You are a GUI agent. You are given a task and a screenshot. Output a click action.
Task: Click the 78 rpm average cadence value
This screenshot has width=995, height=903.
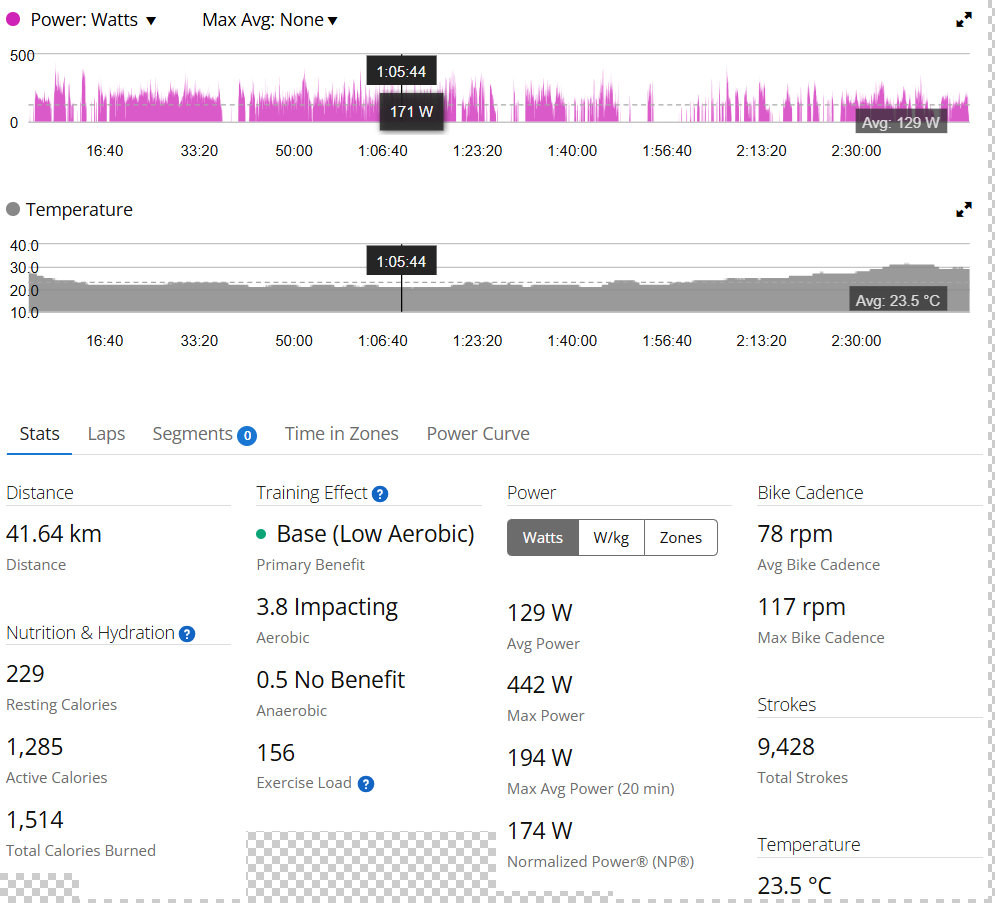pos(795,534)
